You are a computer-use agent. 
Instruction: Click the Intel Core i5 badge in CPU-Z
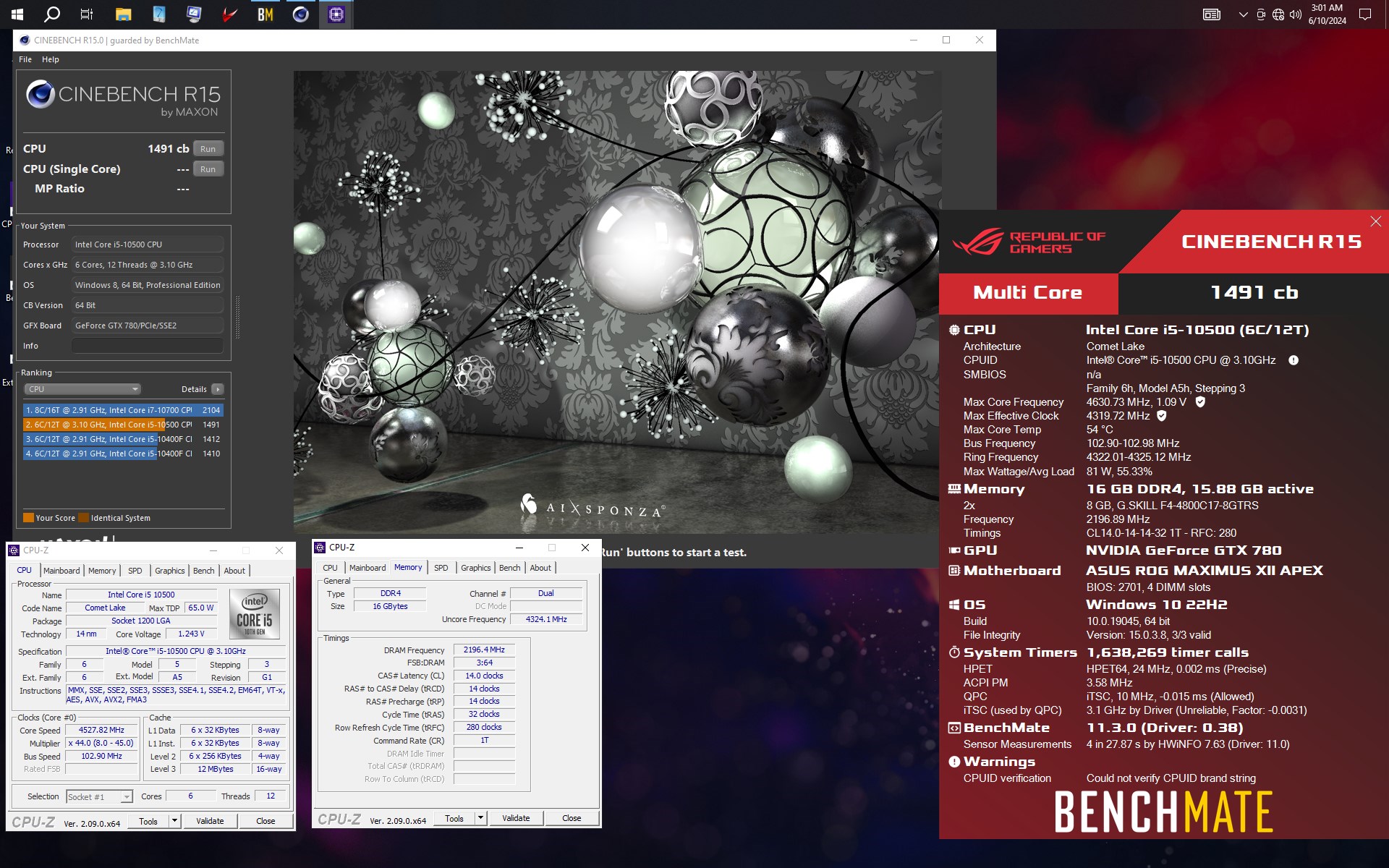(255, 613)
